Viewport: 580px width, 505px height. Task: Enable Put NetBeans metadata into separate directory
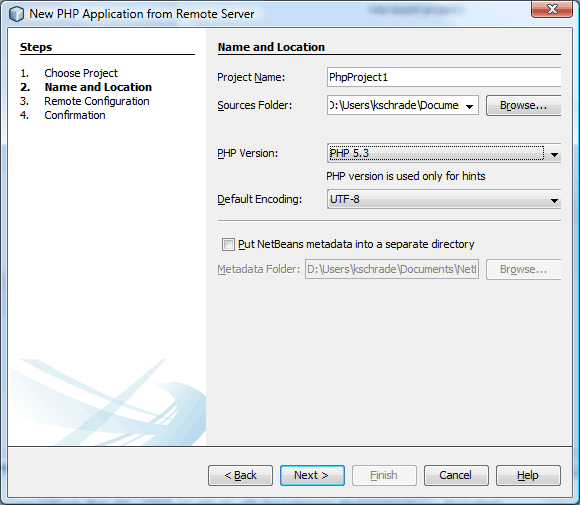[x=228, y=245]
